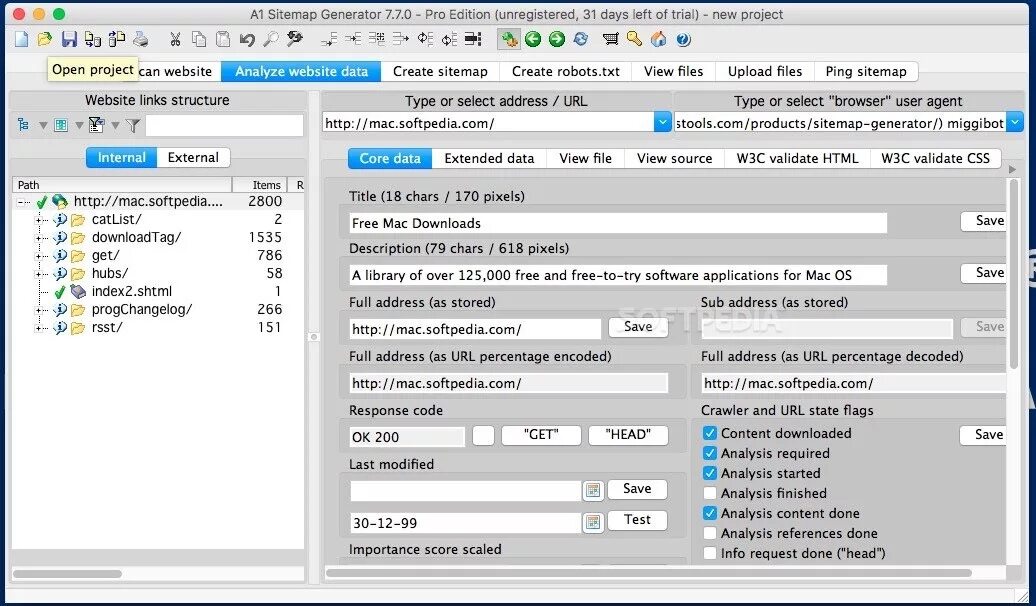Check the Analysis references done checkbox
This screenshot has height=606, width=1036.
tap(710, 533)
